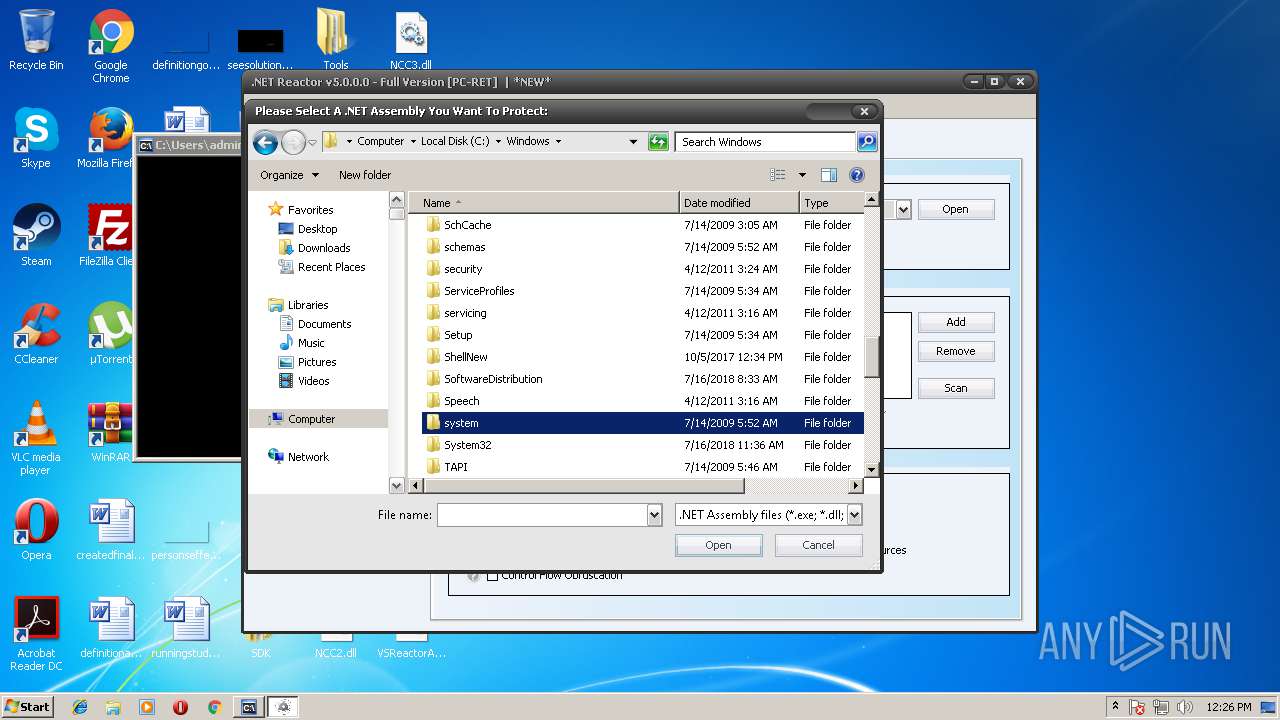This screenshot has width=1280, height=720.
Task: Click the search magnifier icon
Action: [x=867, y=142]
